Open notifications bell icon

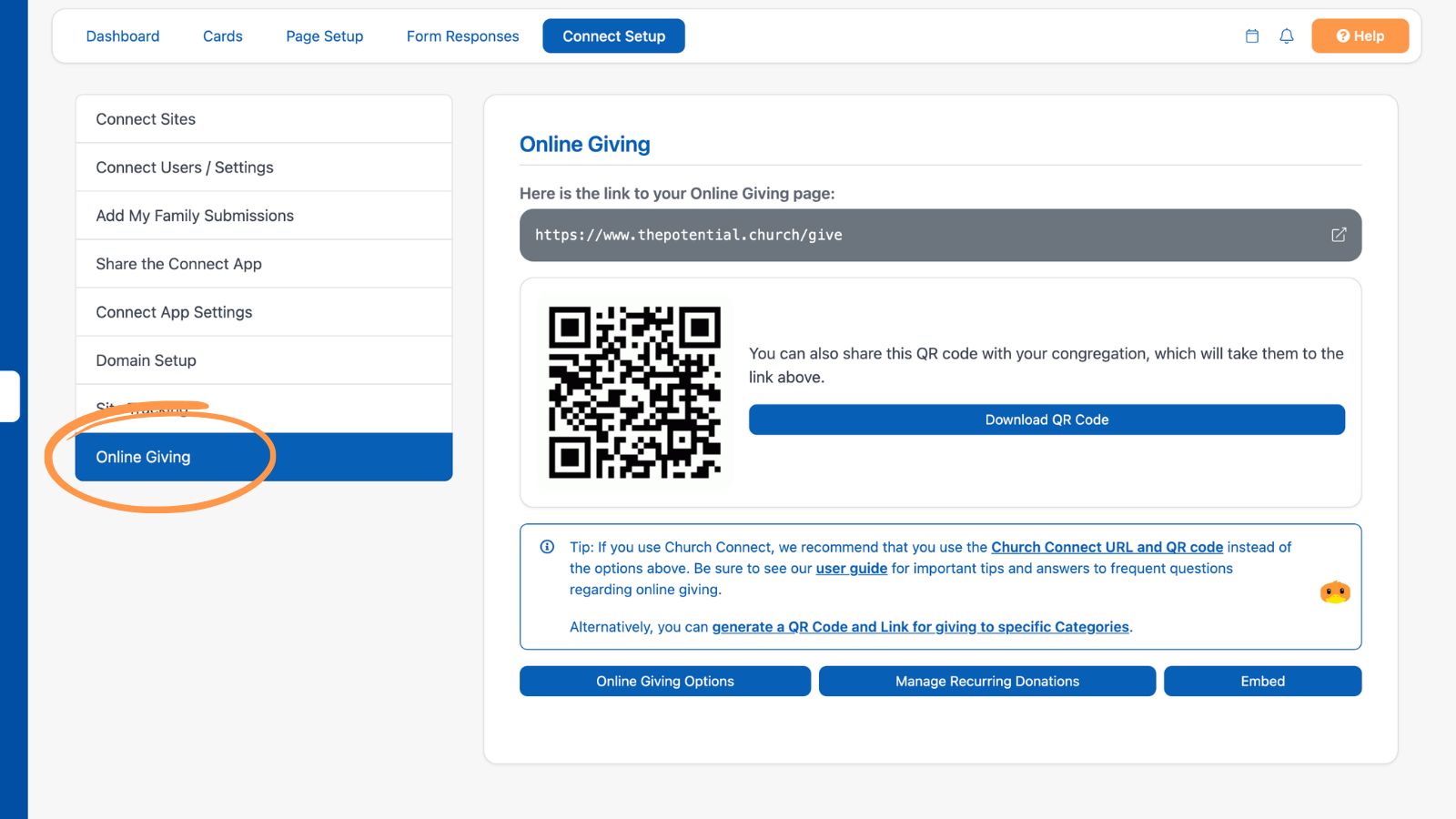coord(1287,36)
